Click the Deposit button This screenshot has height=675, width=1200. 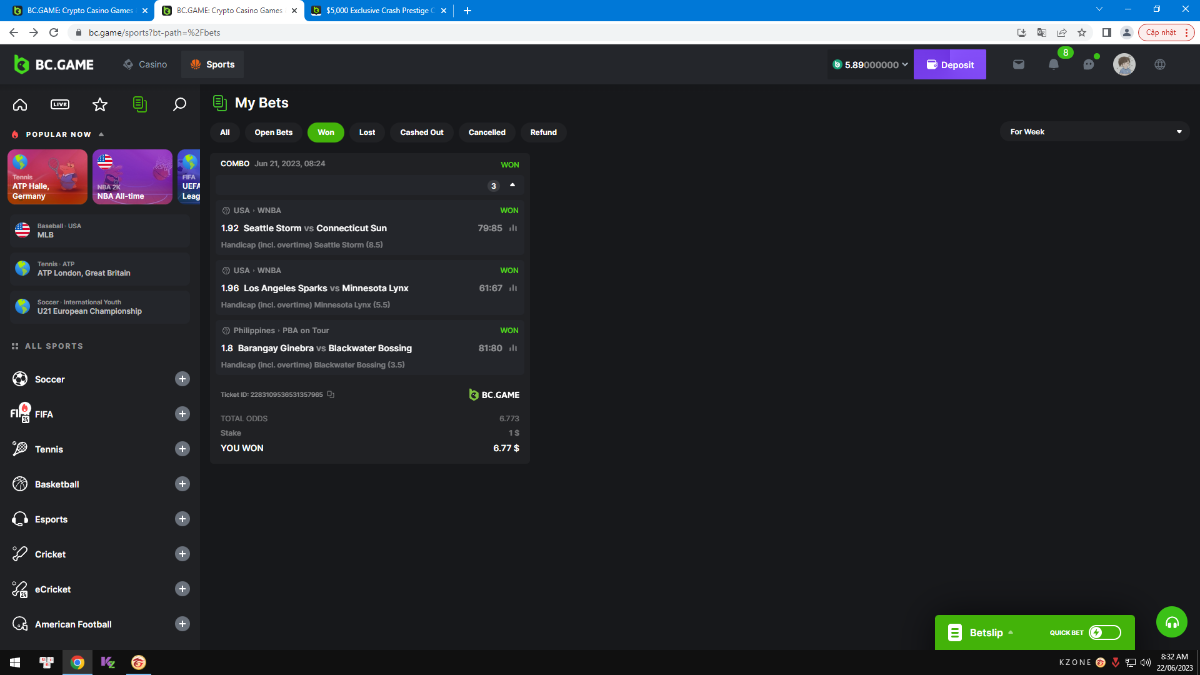coord(949,65)
